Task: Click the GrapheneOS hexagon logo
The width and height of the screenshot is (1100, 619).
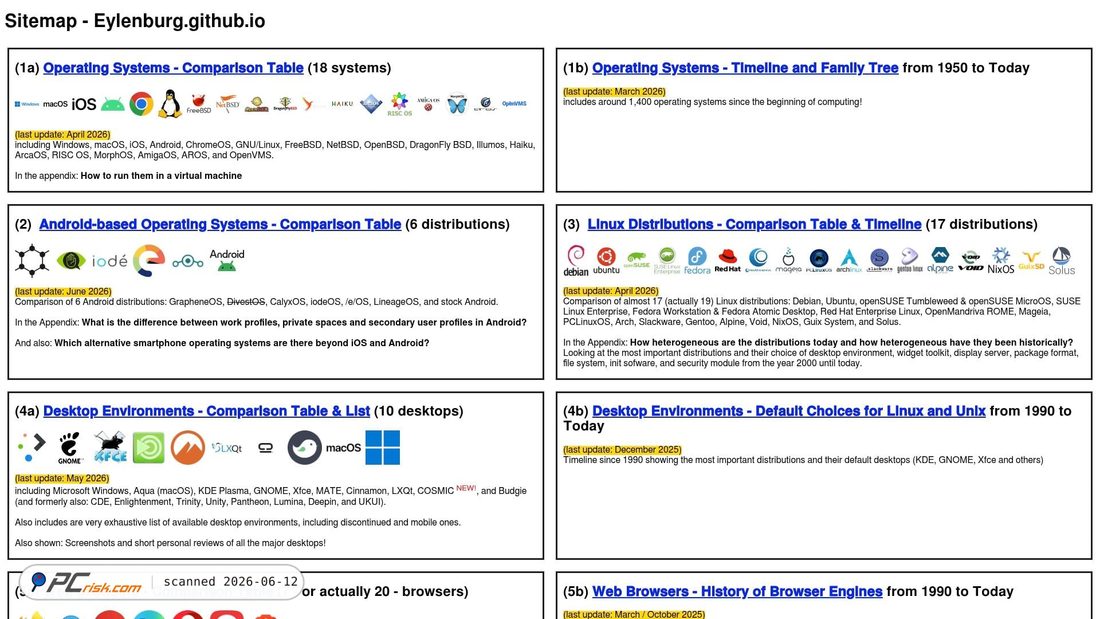Action: (x=32, y=260)
